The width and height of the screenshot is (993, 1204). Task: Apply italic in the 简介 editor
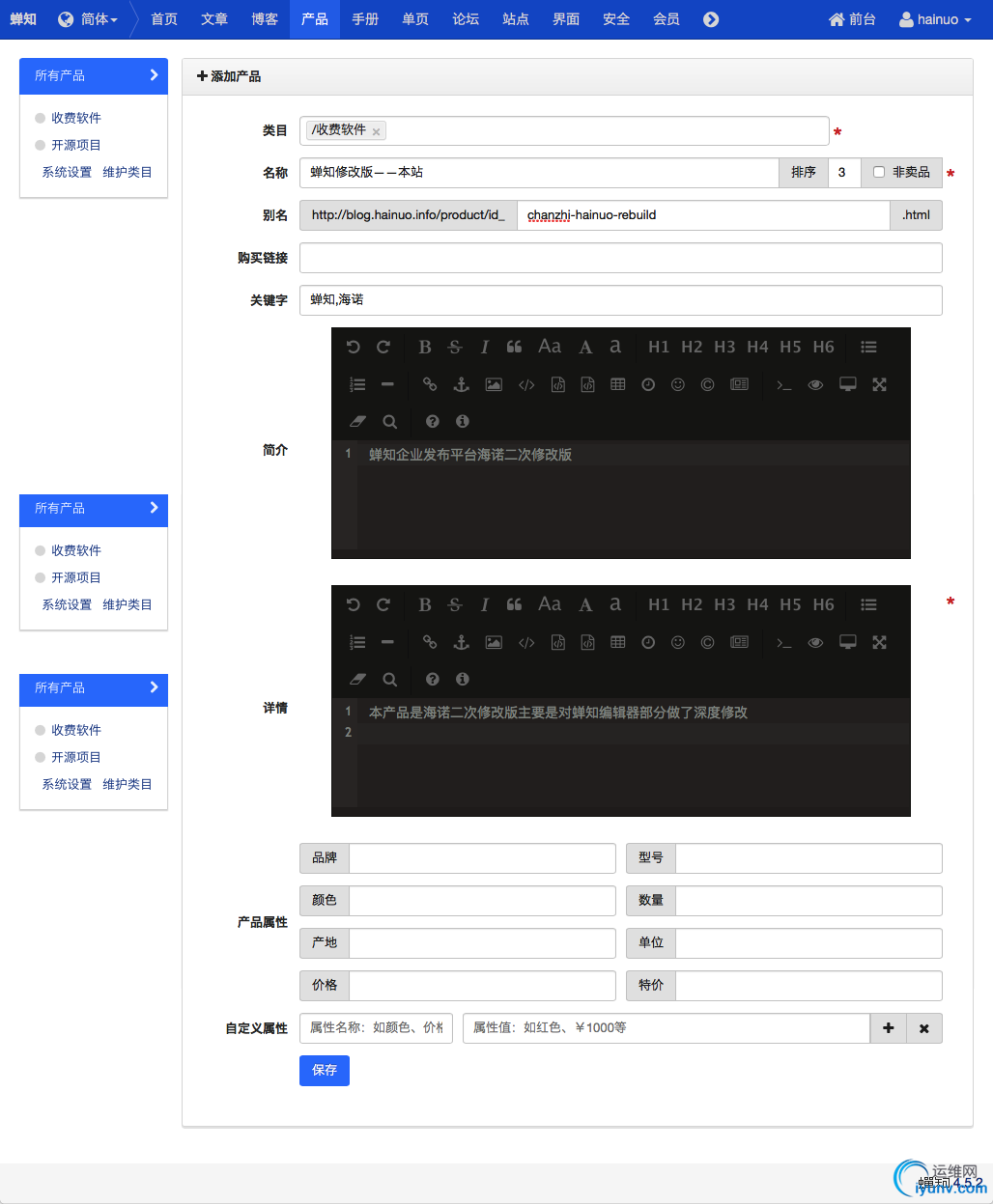[x=485, y=347]
